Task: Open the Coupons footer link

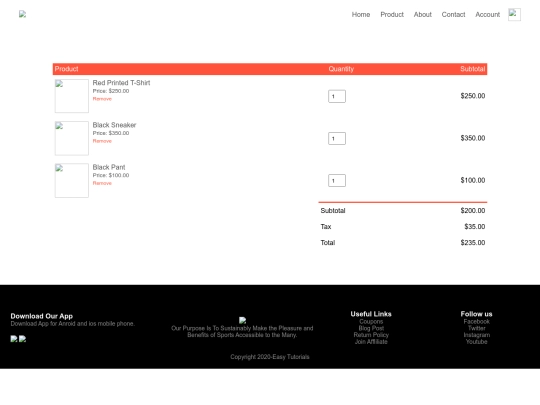Action: tap(371, 321)
